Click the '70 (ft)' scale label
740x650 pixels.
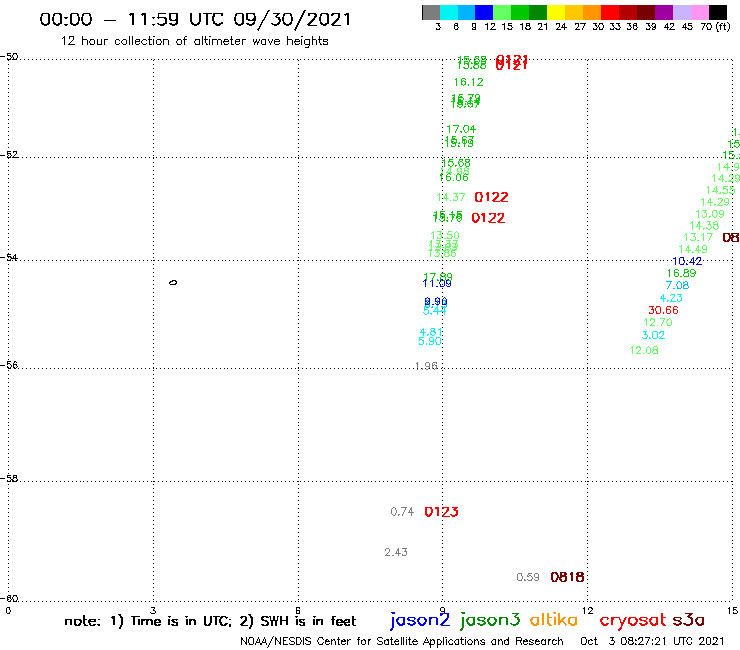click(715, 27)
